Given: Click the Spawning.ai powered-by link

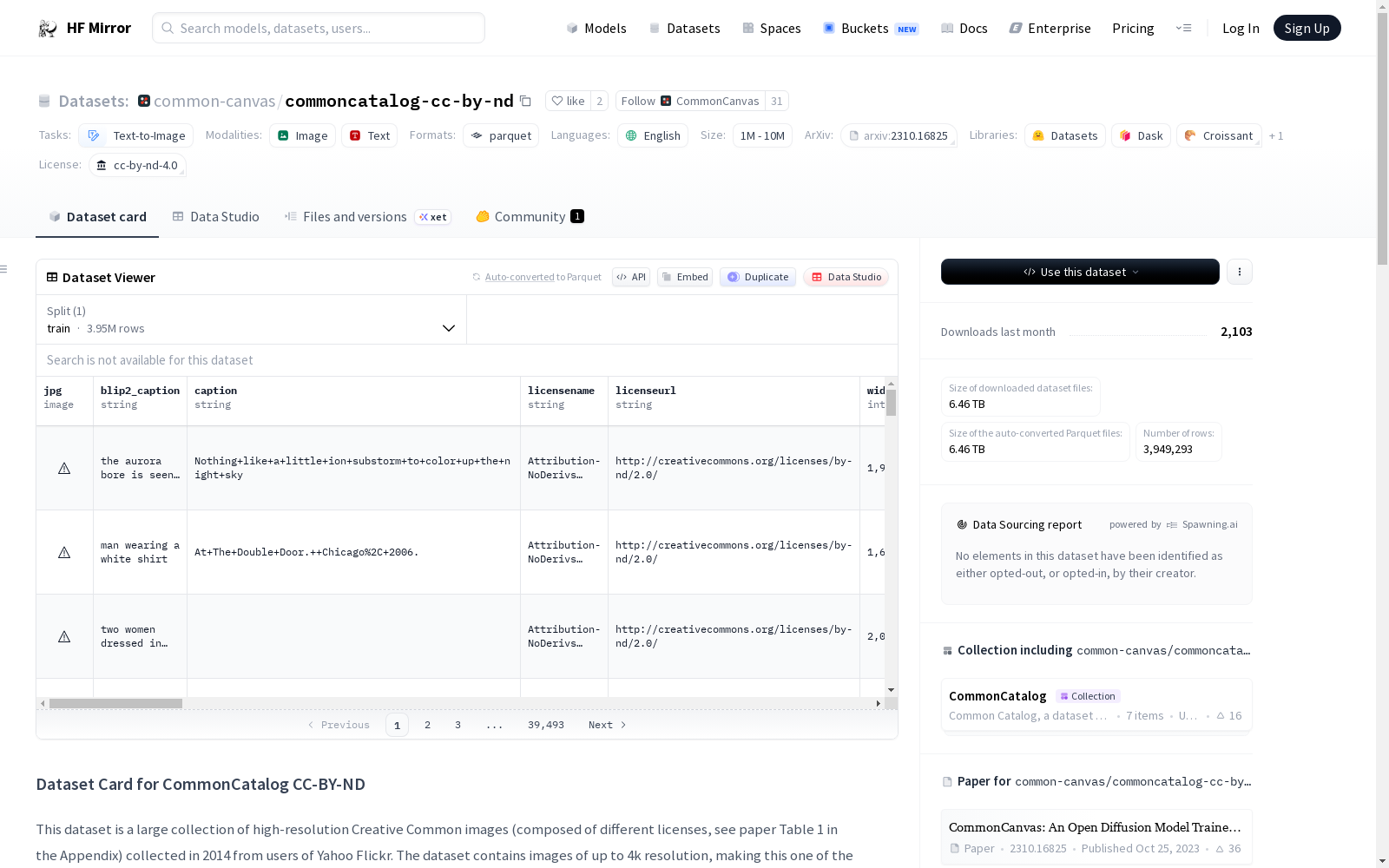Looking at the screenshot, I should pos(1202,524).
